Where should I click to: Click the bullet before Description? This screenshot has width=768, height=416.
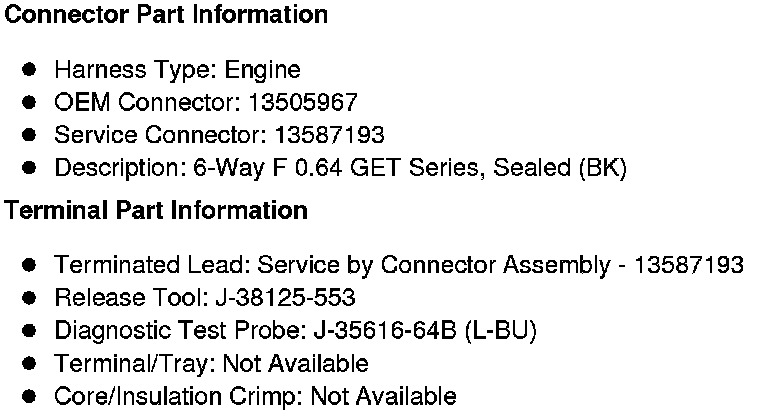tap(30, 168)
